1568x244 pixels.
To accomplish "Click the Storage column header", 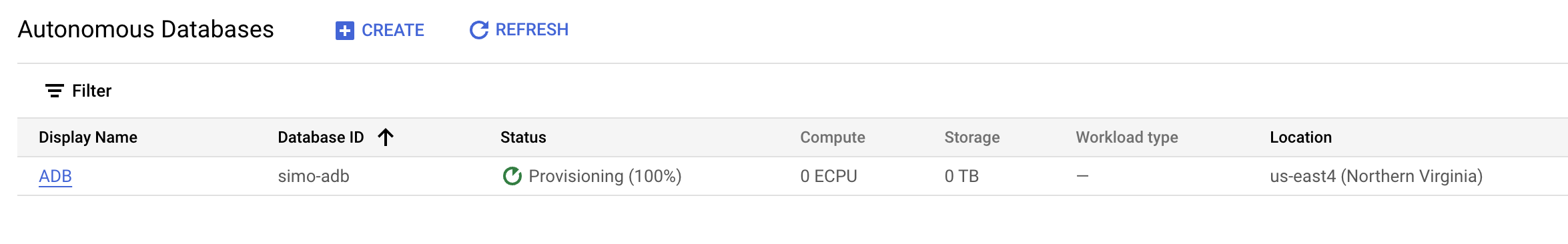I will [x=972, y=137].
